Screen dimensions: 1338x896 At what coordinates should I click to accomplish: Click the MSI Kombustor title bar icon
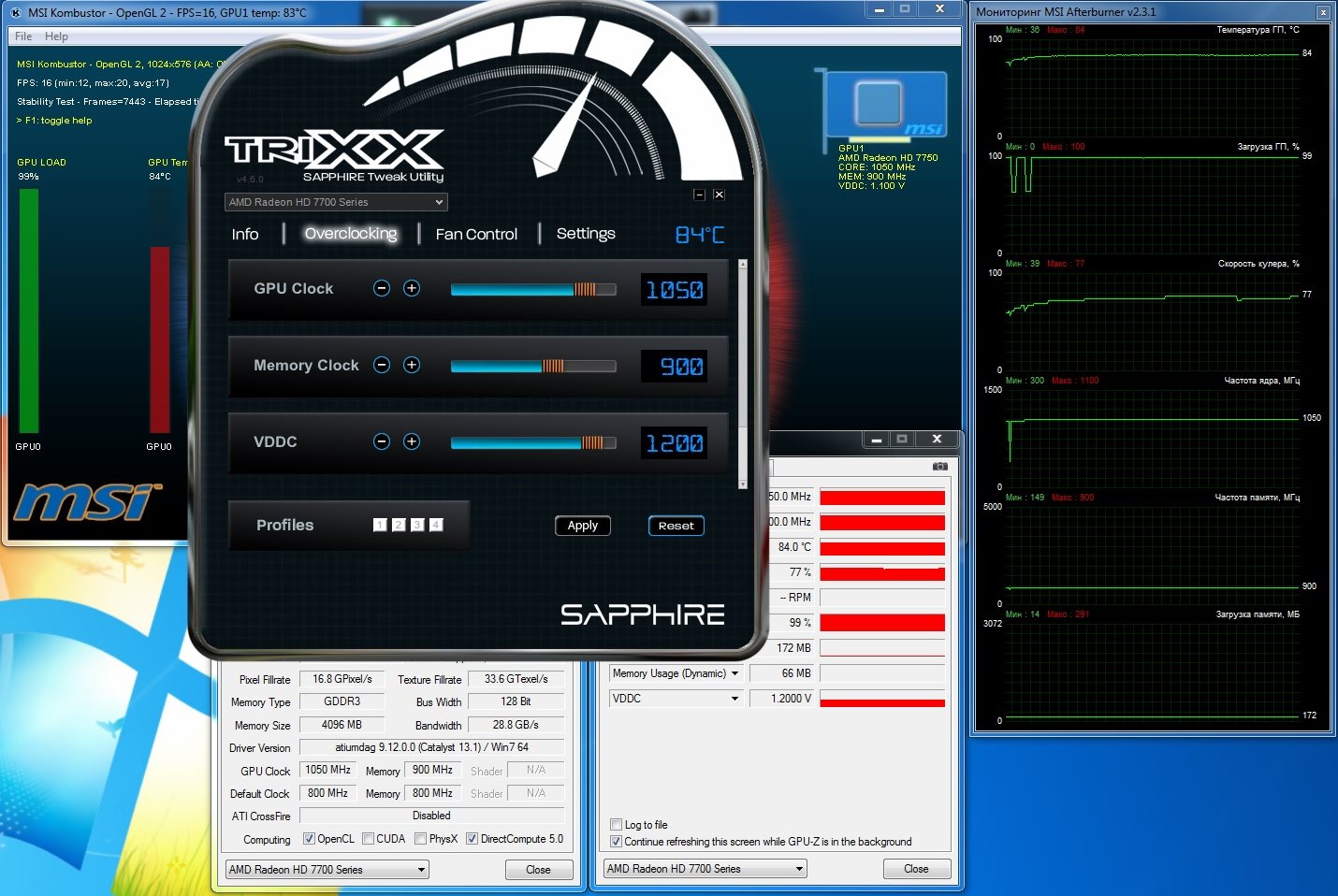14,12
